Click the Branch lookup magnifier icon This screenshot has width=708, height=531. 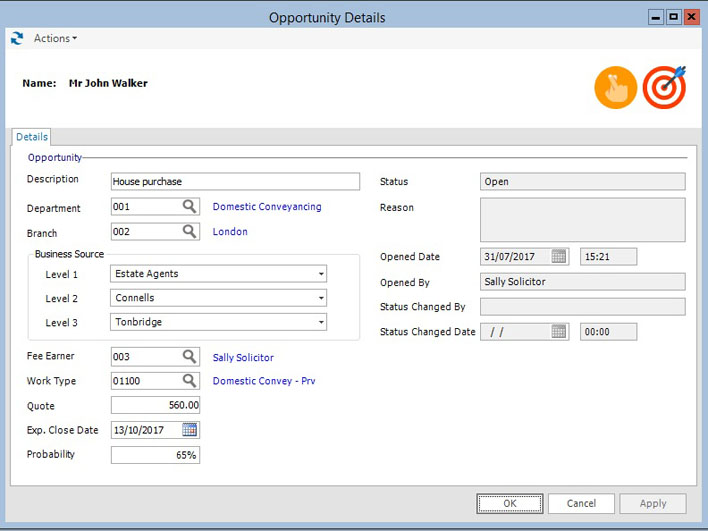(x=189, y=232)
